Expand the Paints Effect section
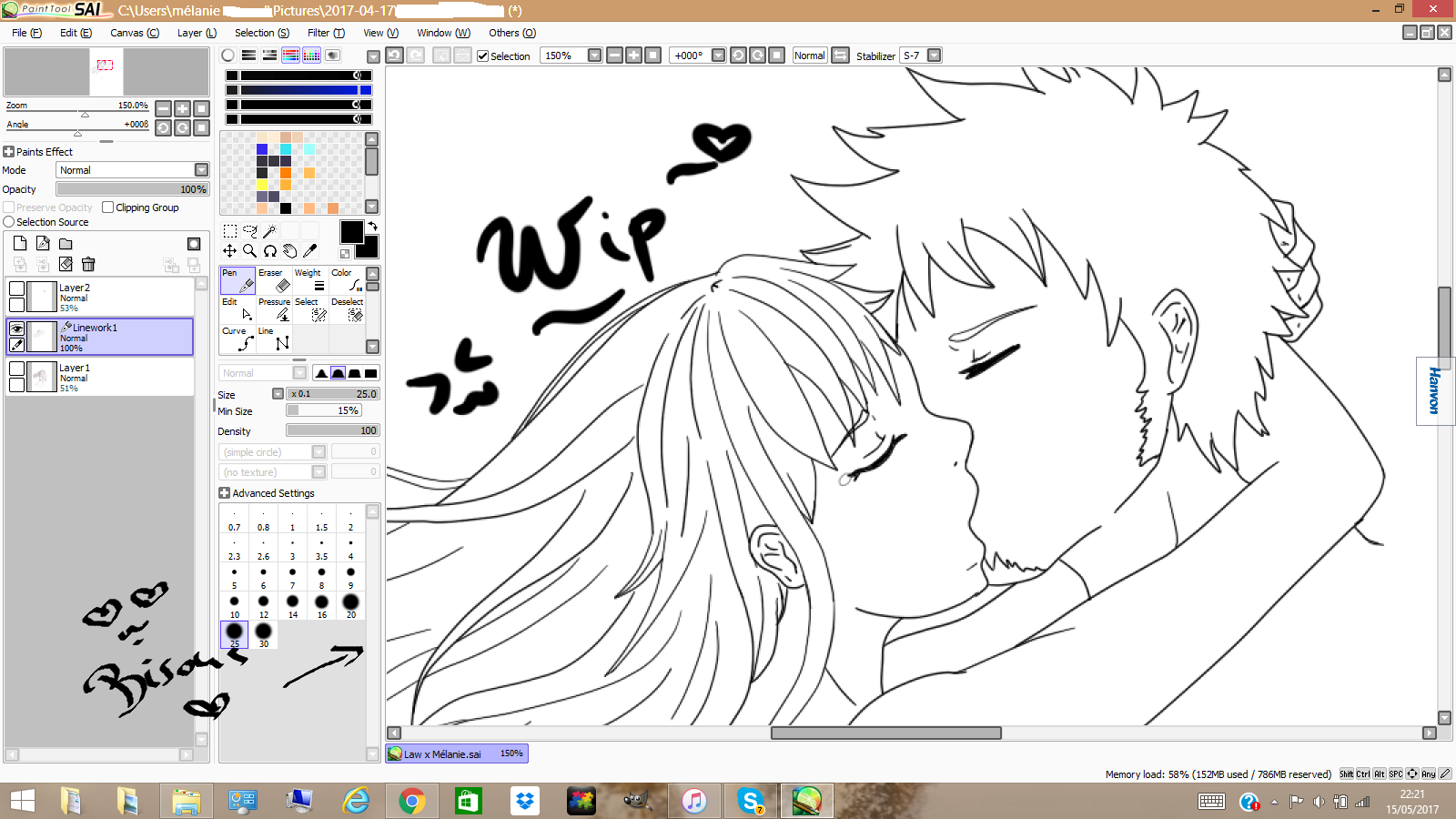The image size is (1456, 819). coord(9,152)
